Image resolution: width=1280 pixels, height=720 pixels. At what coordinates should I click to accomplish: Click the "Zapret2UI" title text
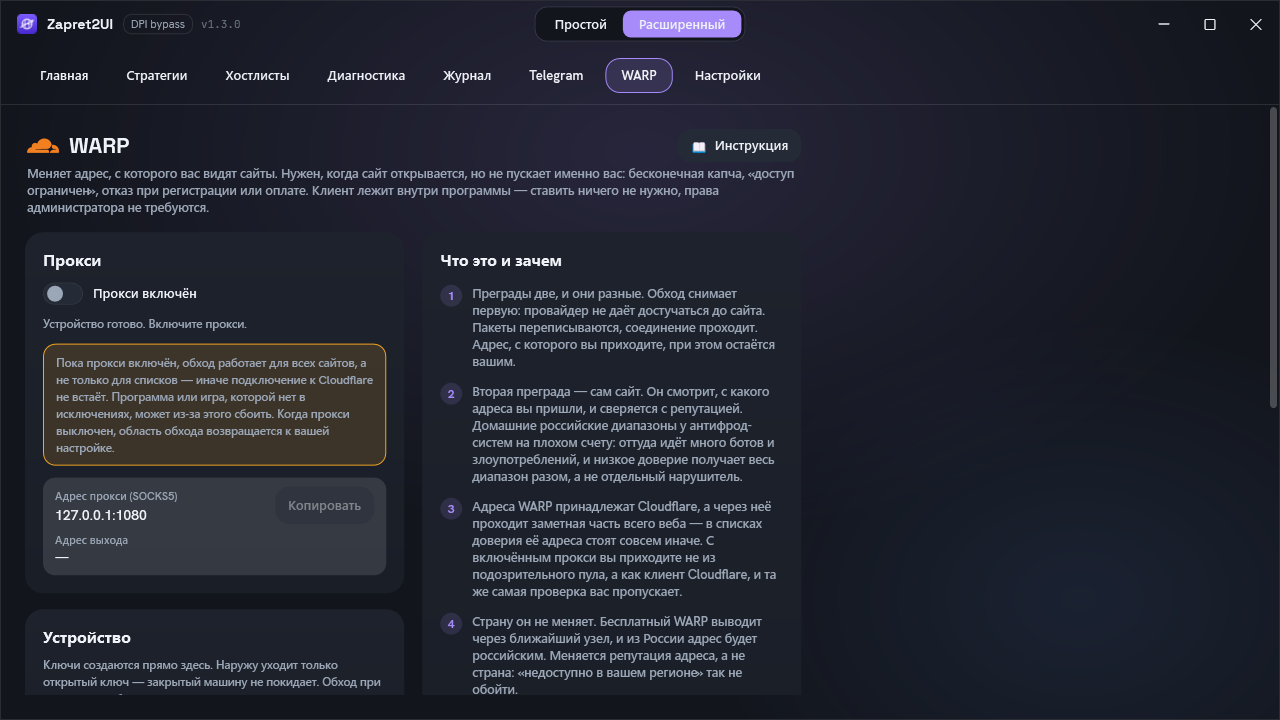tap(81, 24)
